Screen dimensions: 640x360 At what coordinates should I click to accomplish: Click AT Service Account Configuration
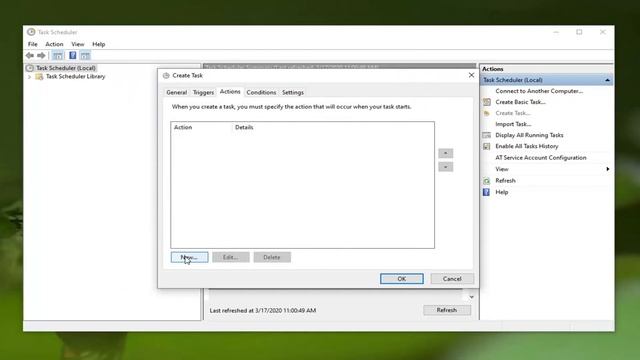pyautogui.click(x=541, y=158)
